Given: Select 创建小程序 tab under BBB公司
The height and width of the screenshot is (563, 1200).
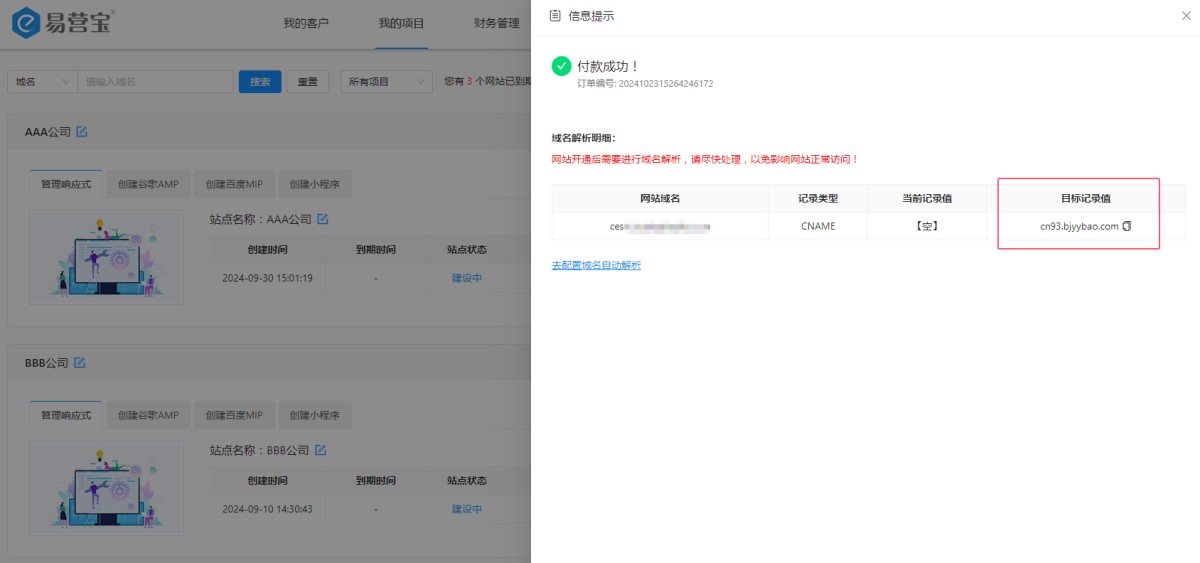Looking at the screenshot, I should coord(314,415).
